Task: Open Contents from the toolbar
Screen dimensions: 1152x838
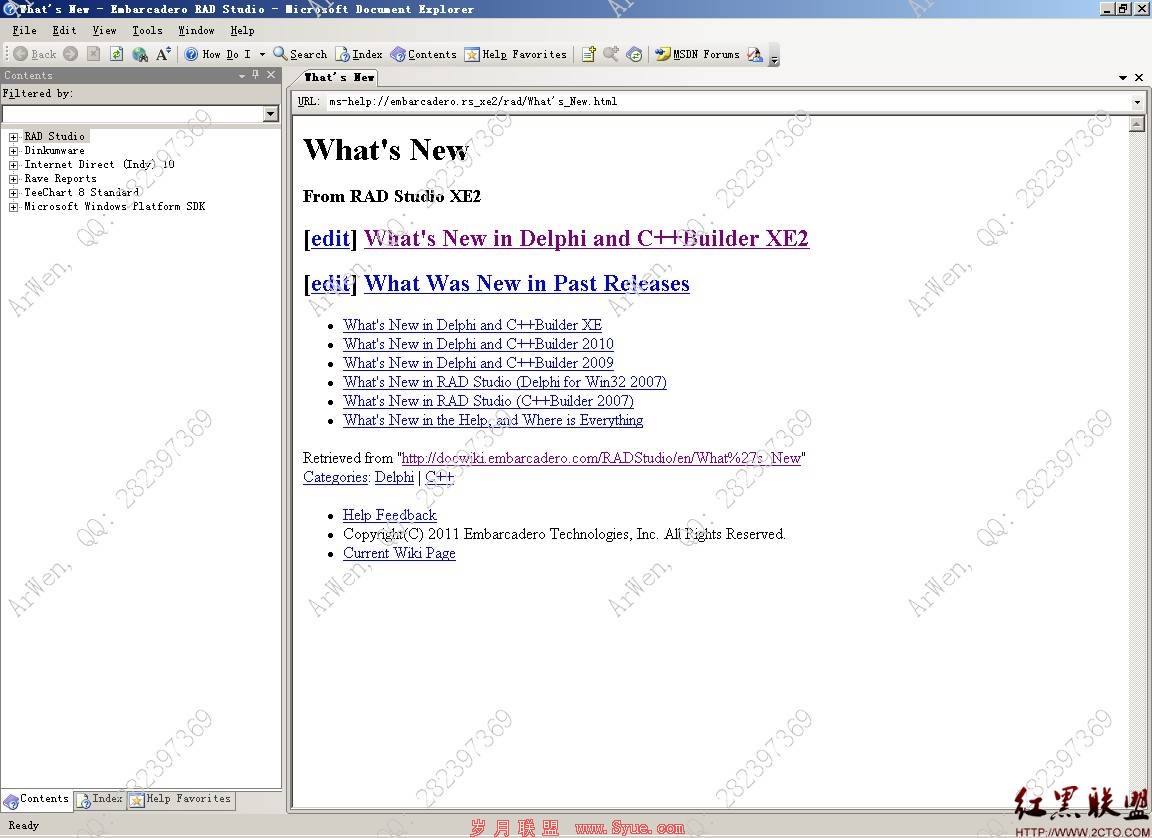Action: (x=423, y=54)
